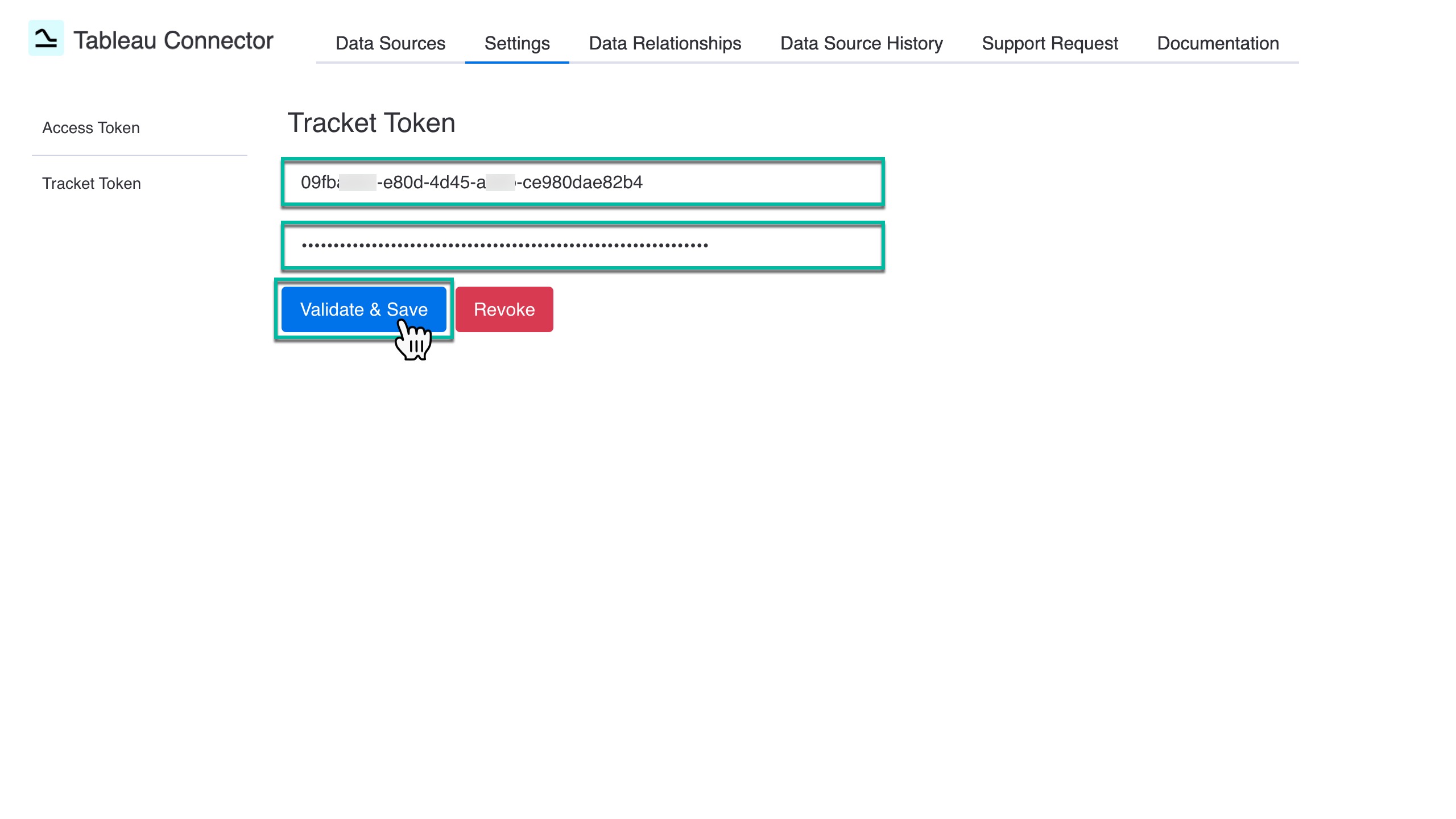This screenshot has height=819, width=1456.
Task: Click the highlighted Validate & Save control
Action: click(x=363, y=309)
